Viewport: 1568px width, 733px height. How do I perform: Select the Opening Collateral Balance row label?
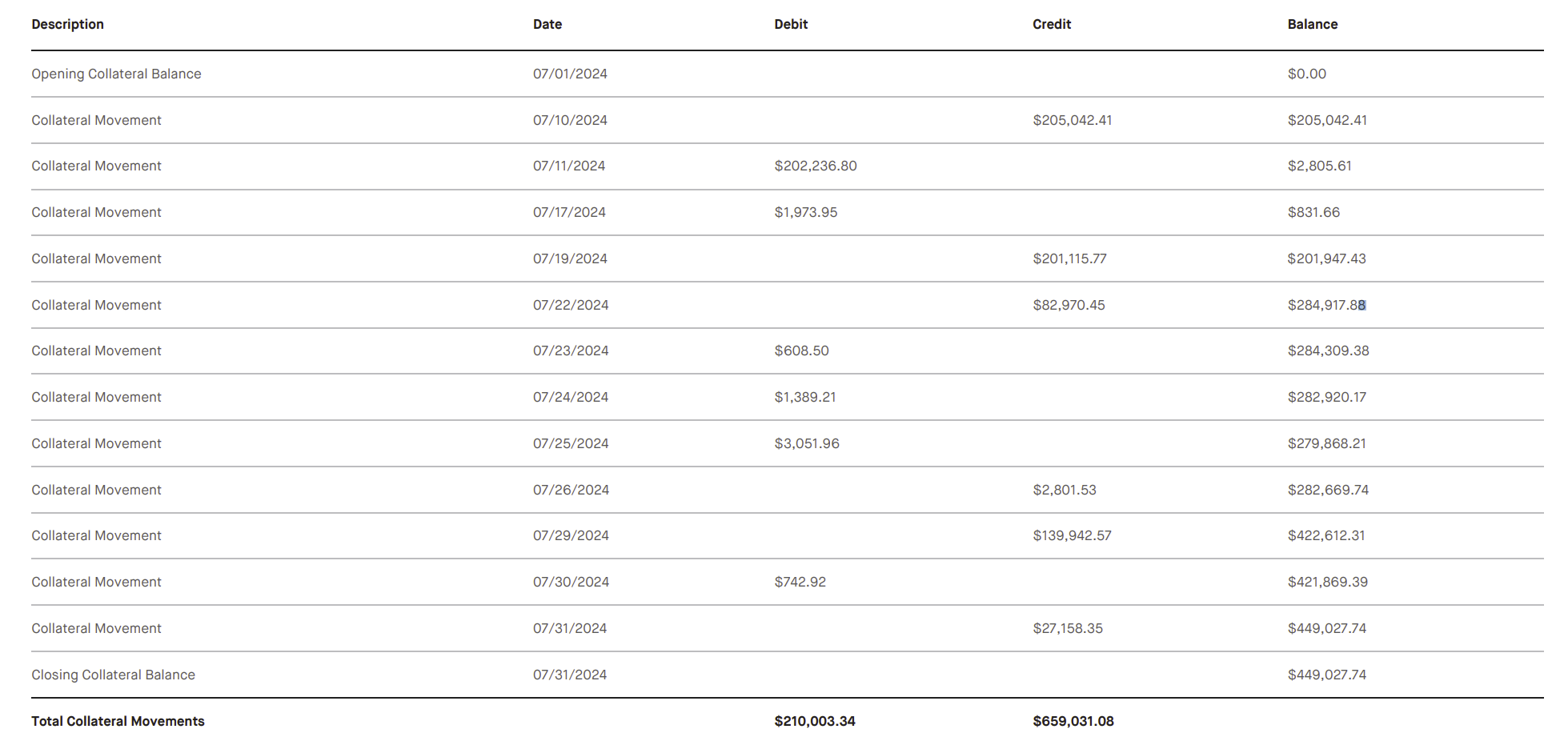[x=116, y=74]
